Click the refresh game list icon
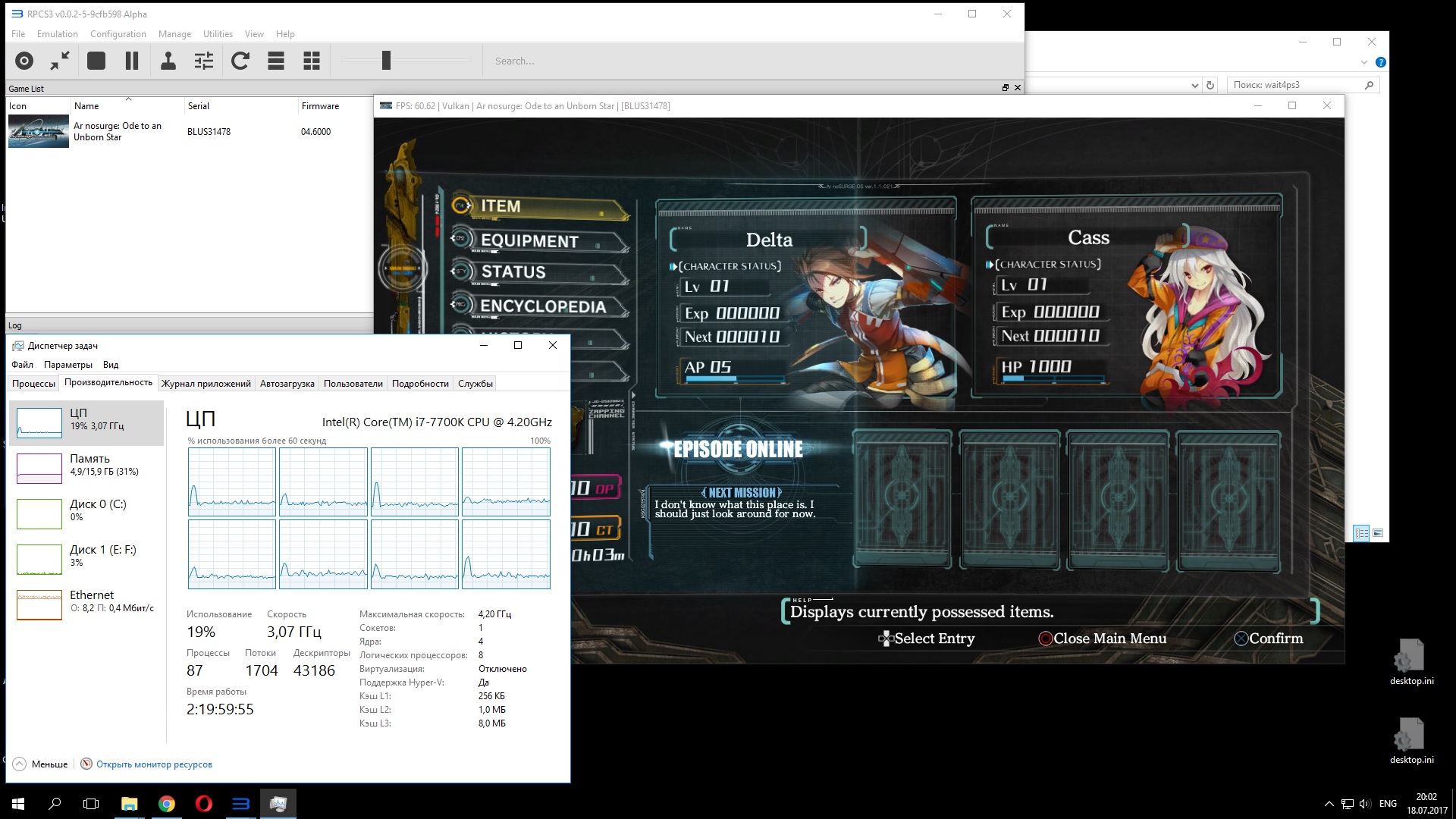Image resolution: width=1456 pixels, height=819 pixels. pos(240,61)
